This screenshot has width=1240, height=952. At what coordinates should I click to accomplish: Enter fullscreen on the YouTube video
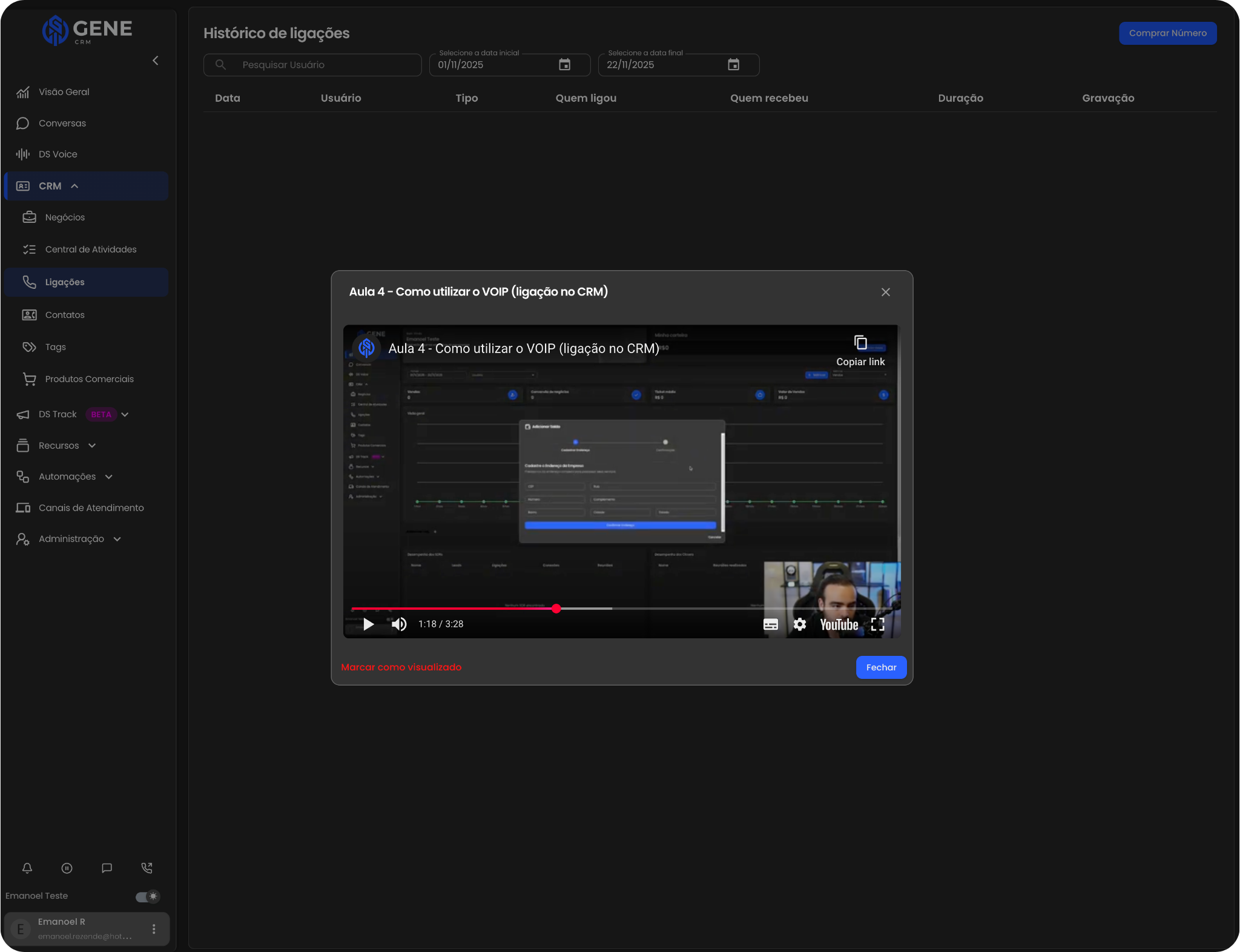pos(877,624)
